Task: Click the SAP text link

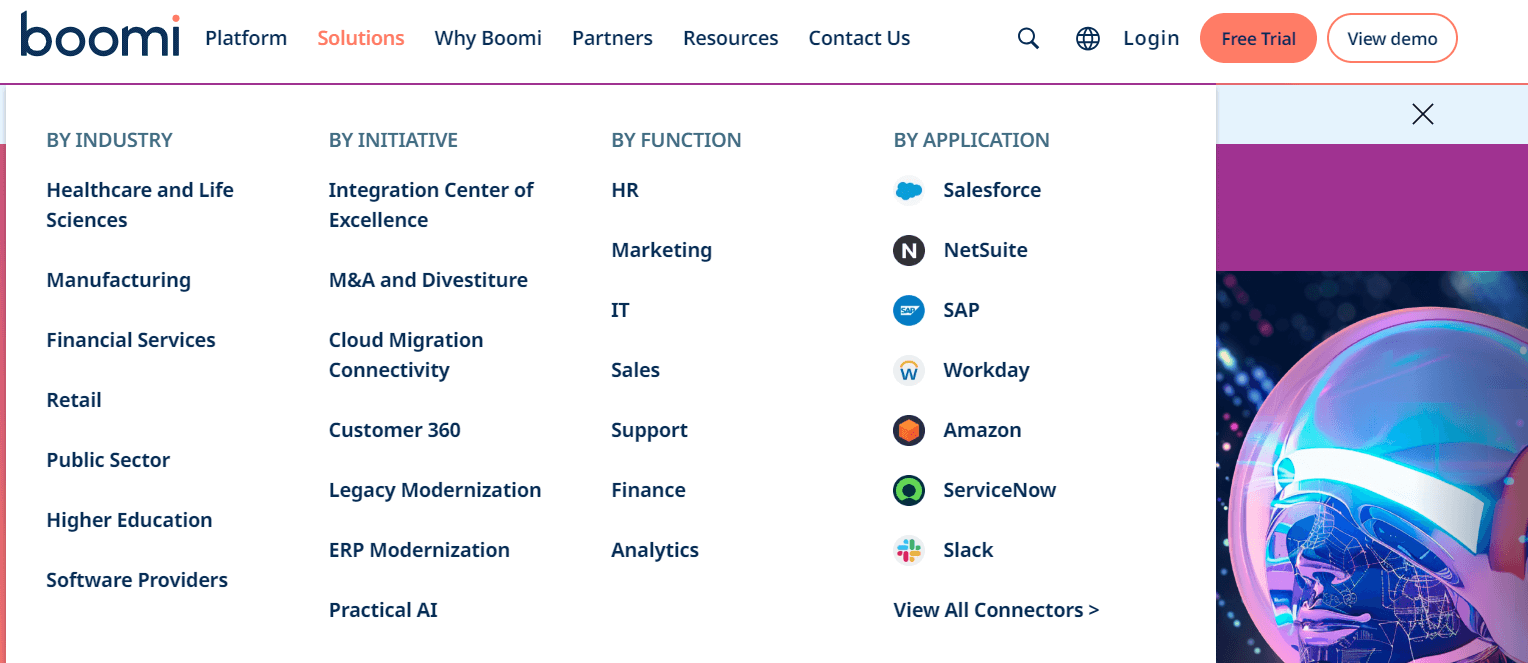Action: click(x=961, y=310)
